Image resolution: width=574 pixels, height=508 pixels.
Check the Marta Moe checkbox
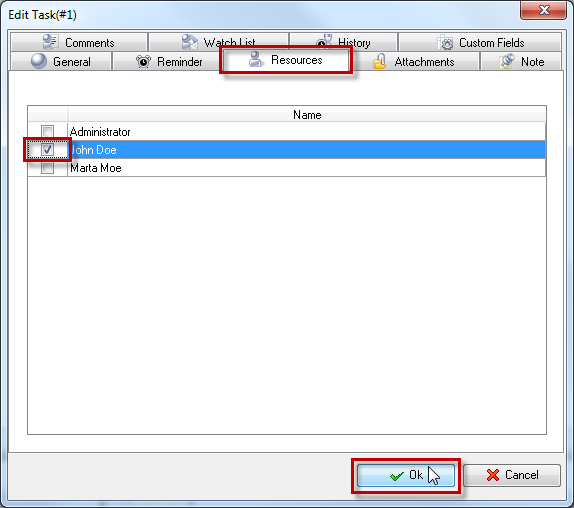(47, 168)
